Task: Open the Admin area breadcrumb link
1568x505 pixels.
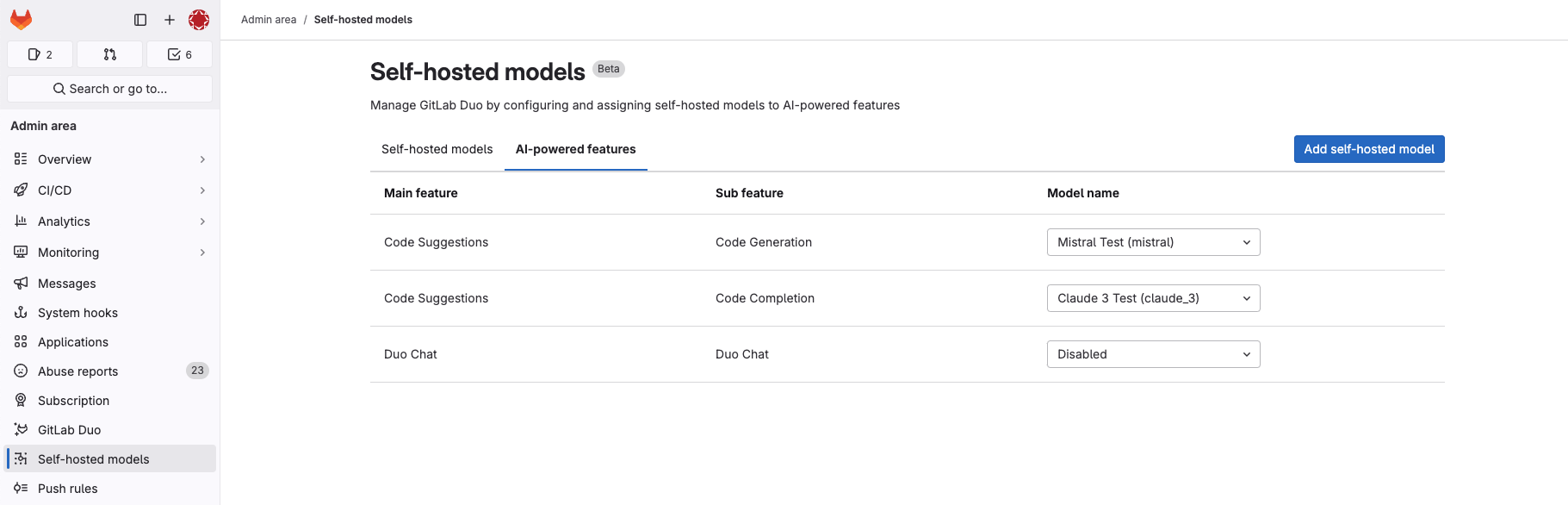Action: 268,18
